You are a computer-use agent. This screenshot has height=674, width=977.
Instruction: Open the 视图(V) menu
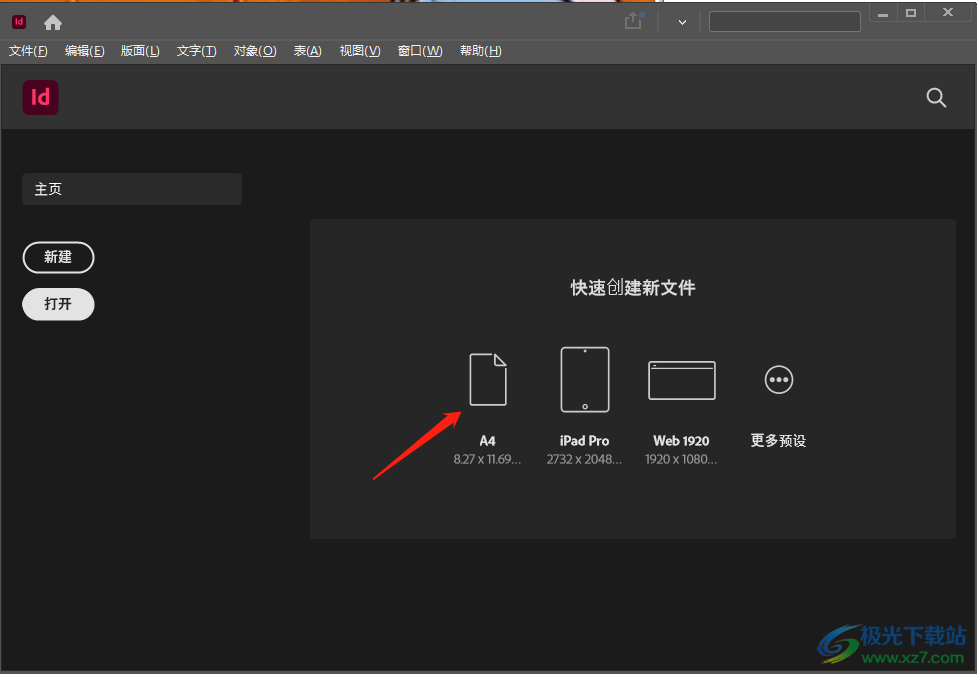(360, 51)
